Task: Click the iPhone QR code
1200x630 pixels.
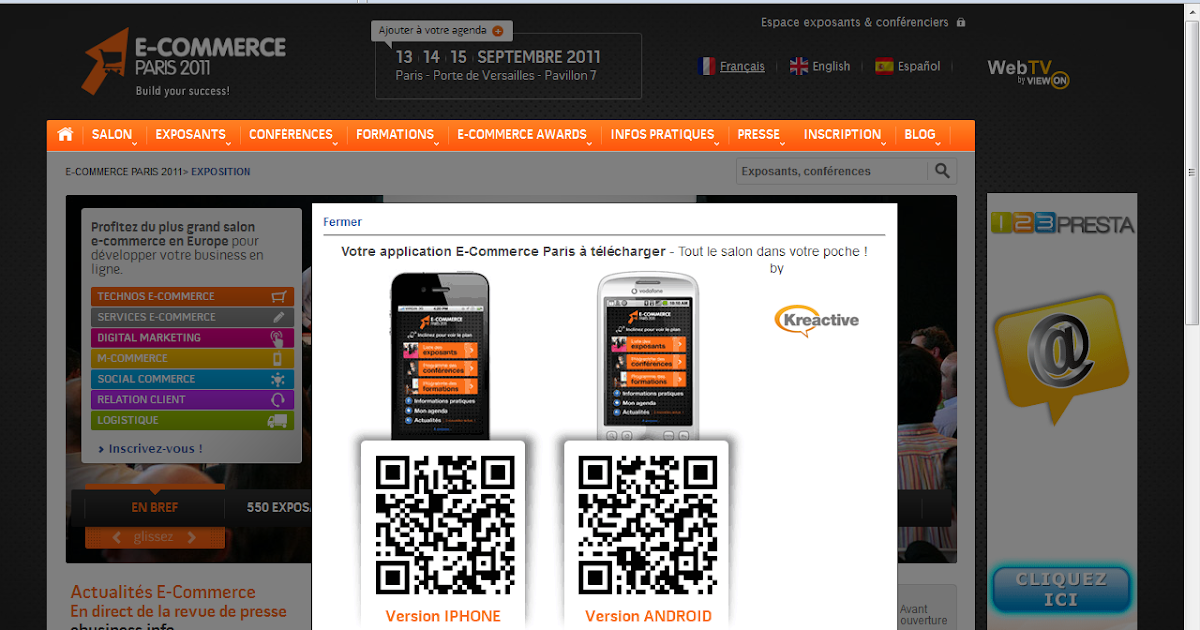Action: (x=444, y=525)
